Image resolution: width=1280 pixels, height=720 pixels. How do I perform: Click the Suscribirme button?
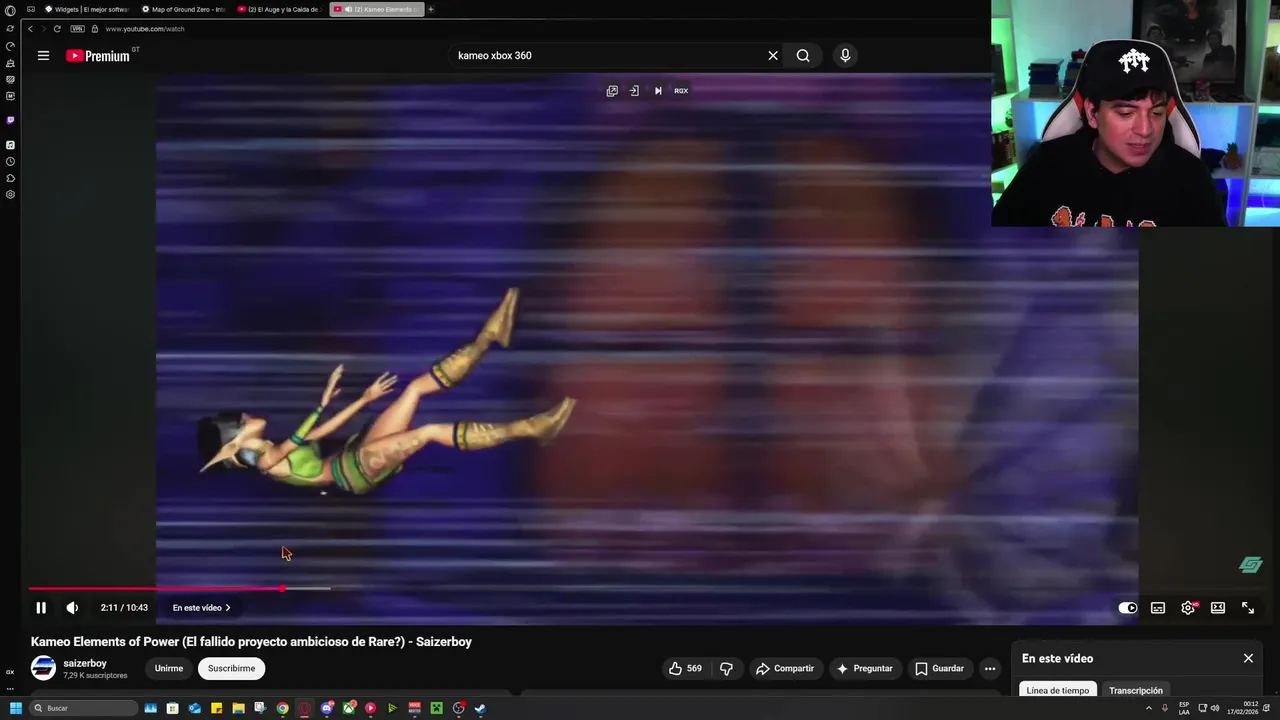pyautogui.click(x=231, y=668)
